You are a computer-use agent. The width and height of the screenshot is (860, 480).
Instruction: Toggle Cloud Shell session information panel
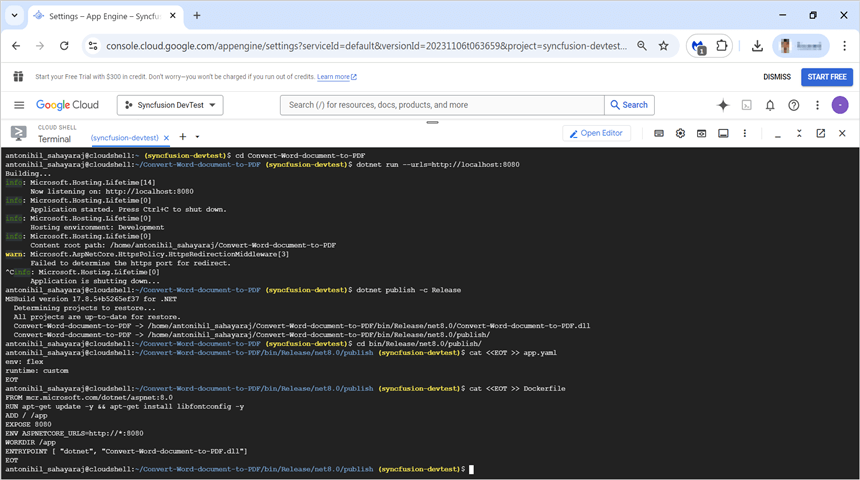tap(723, 133)
